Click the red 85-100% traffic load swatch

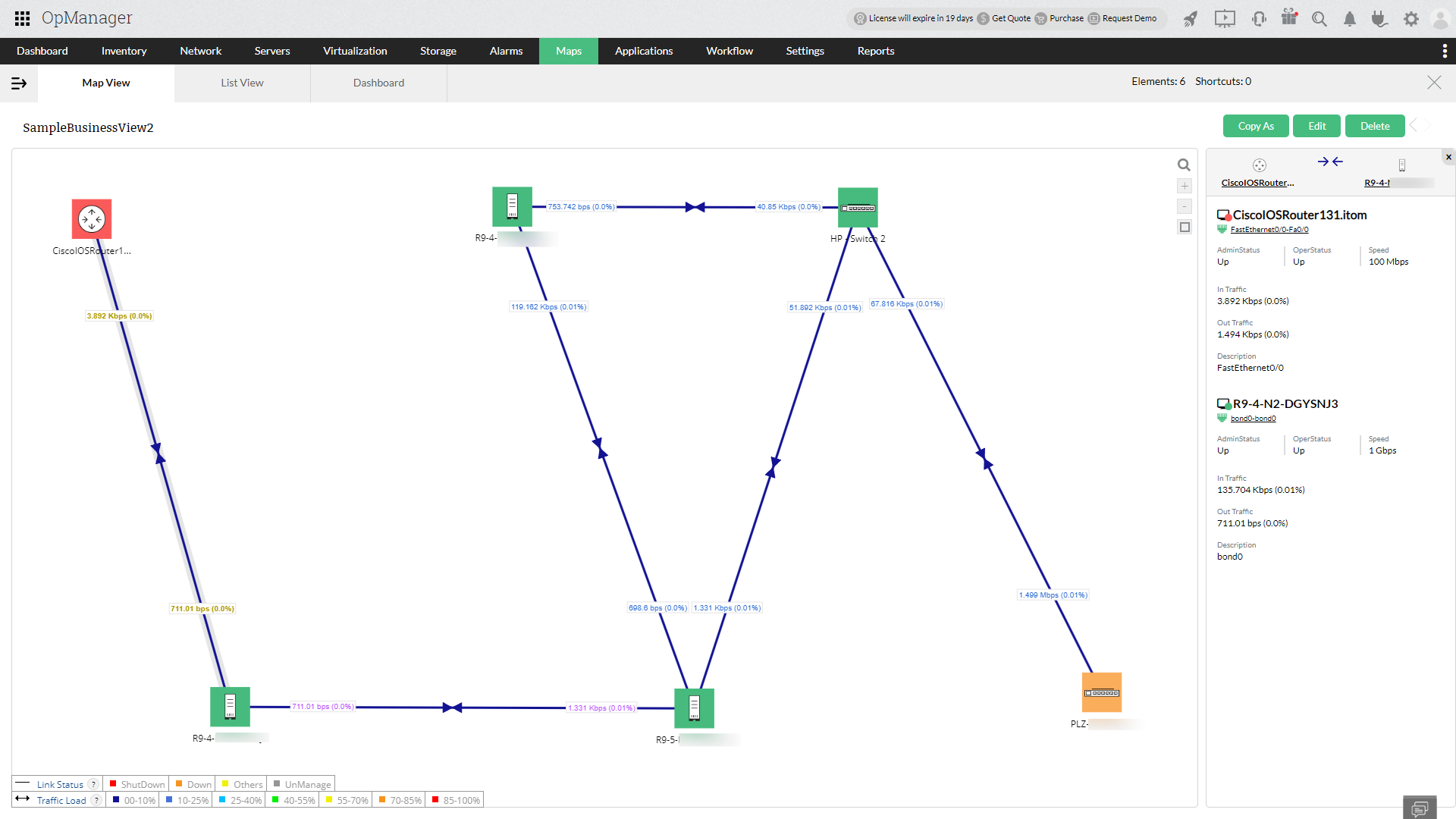[434, 799]
